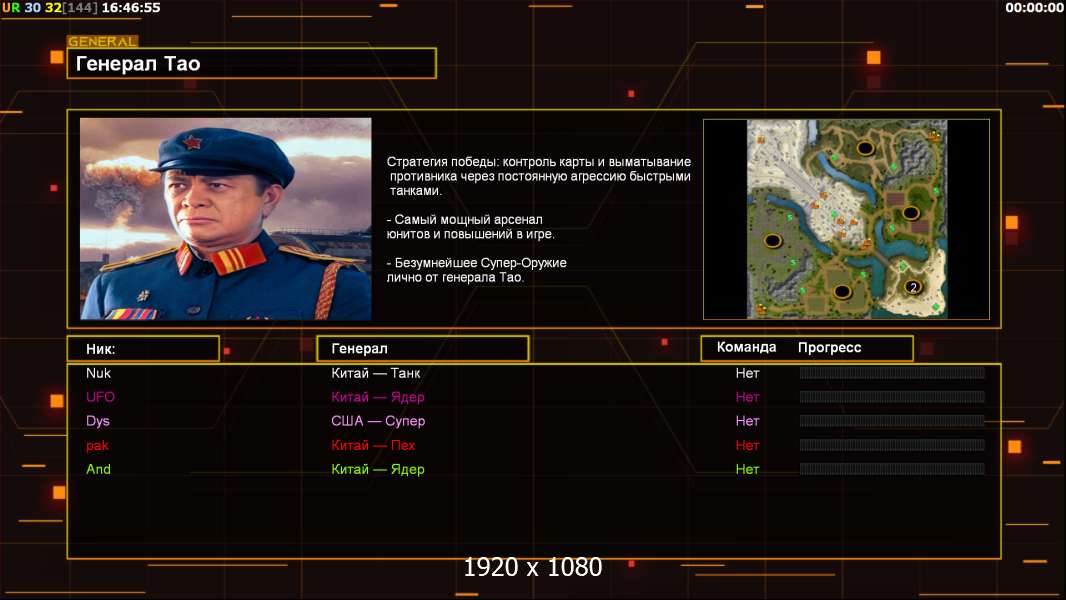The image size is (1066, 600).
Task: Select player nickname UFO
Action: pos(101,397)
